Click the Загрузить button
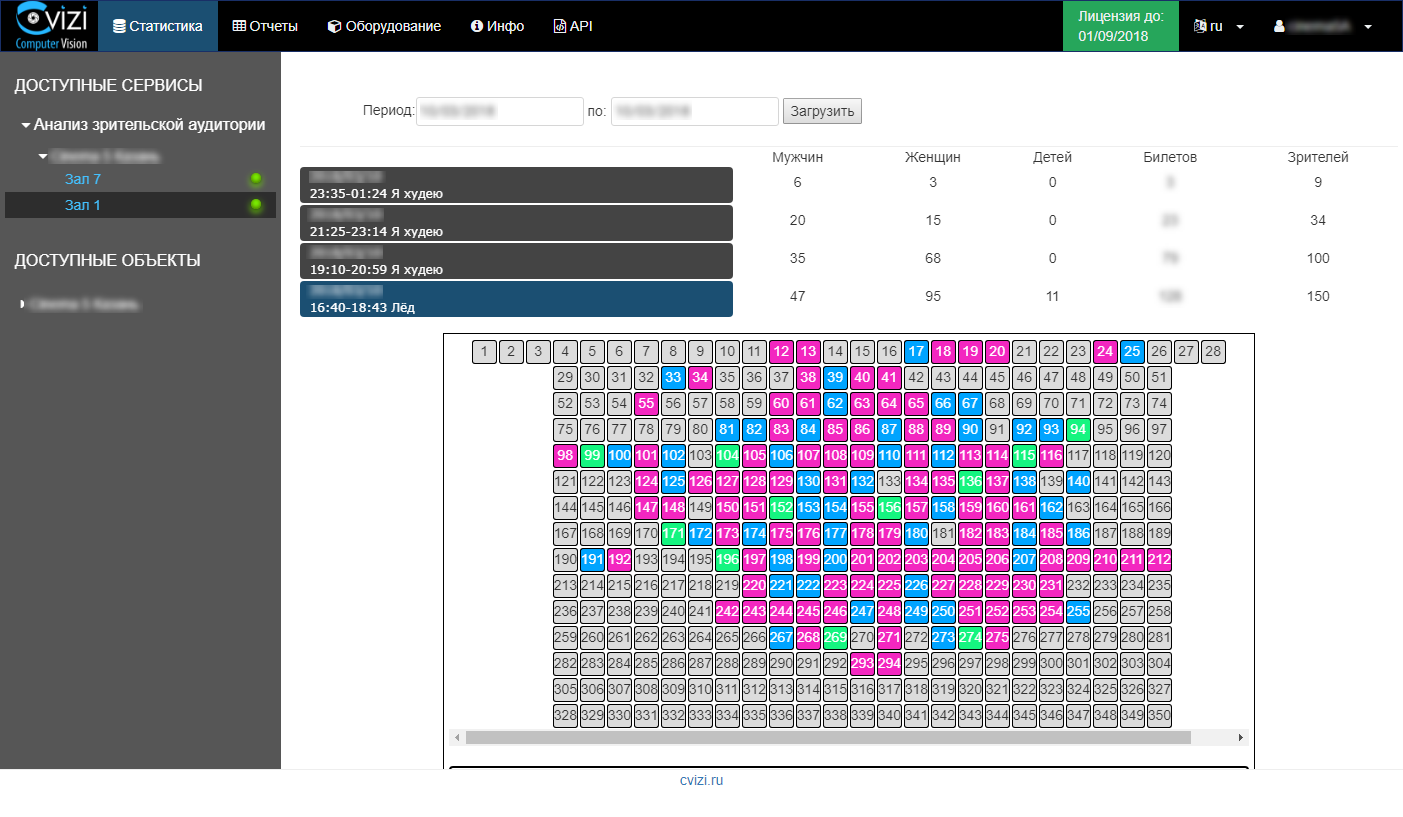This screenshot has height=817, width=1403. pyautogui.click(x=822, y=111)
